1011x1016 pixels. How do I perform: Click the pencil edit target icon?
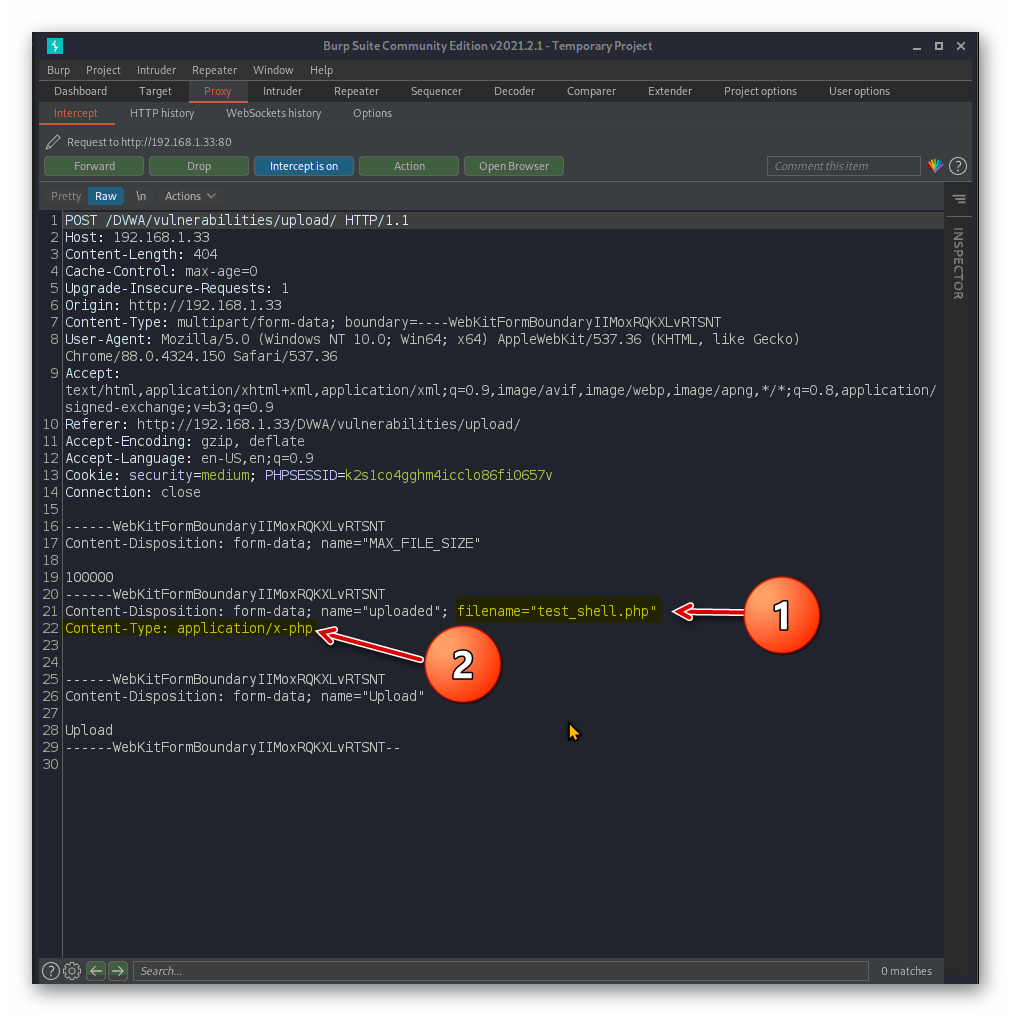[x=53, y=142]
